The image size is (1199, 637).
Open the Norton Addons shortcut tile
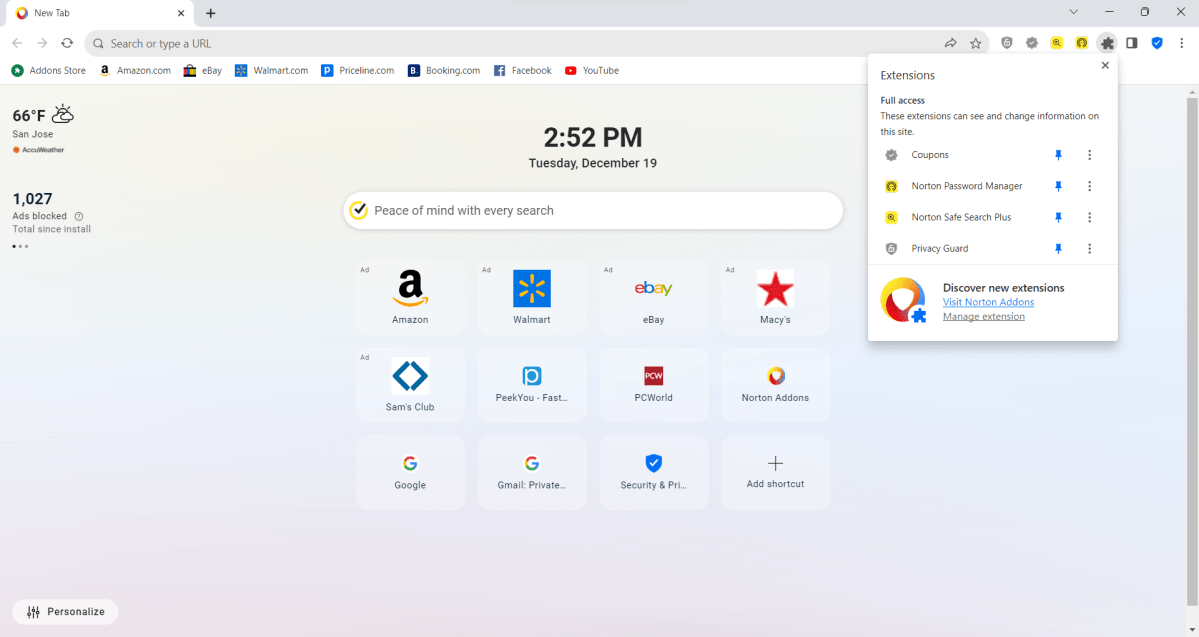tap(775, 385)
